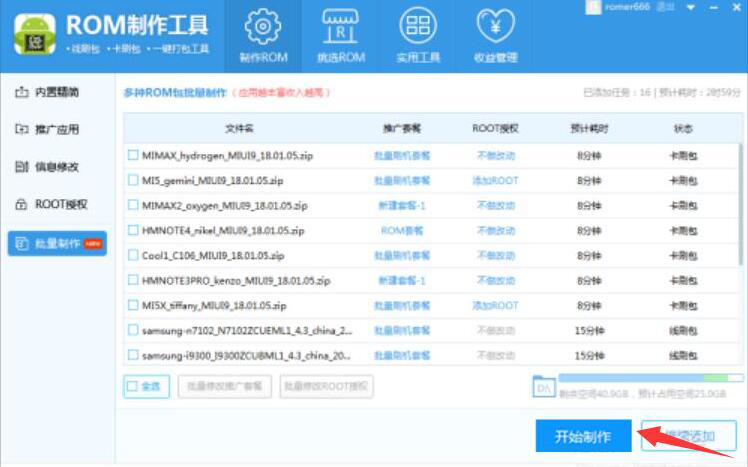Image resolution: width=748 pixels, height=467 pixels.
Task: Click the red 应用越丰富收入越高 hint text
Action: coord(281,93)
